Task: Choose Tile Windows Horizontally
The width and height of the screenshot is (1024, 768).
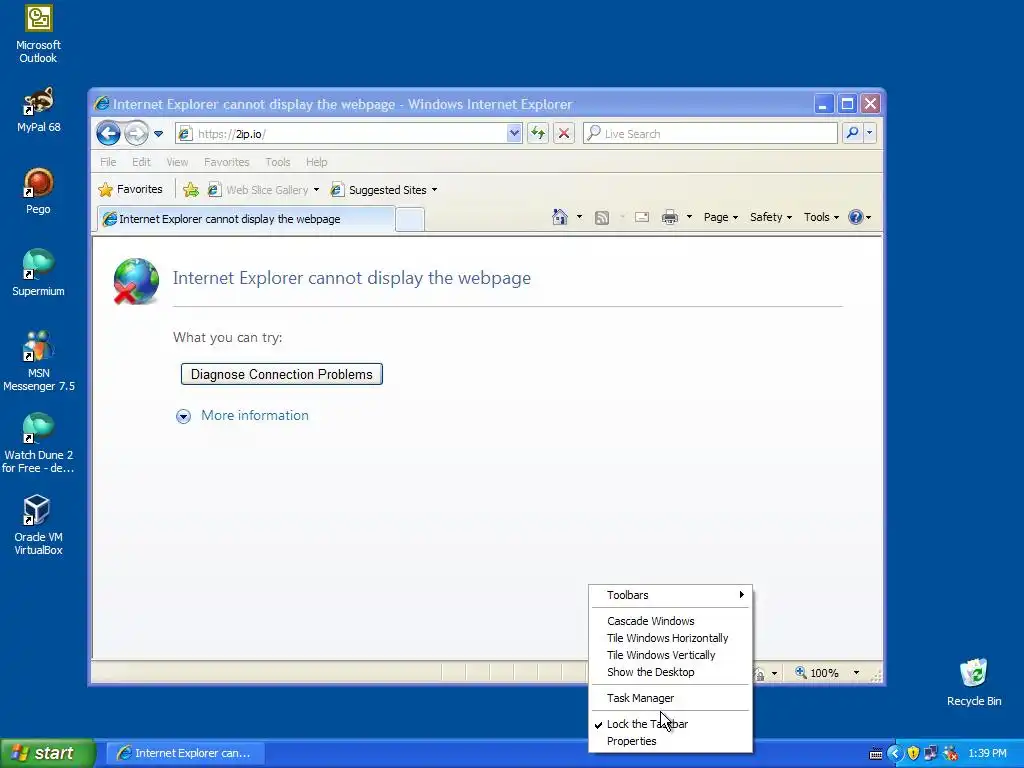Action: click(x=671, y=638)
